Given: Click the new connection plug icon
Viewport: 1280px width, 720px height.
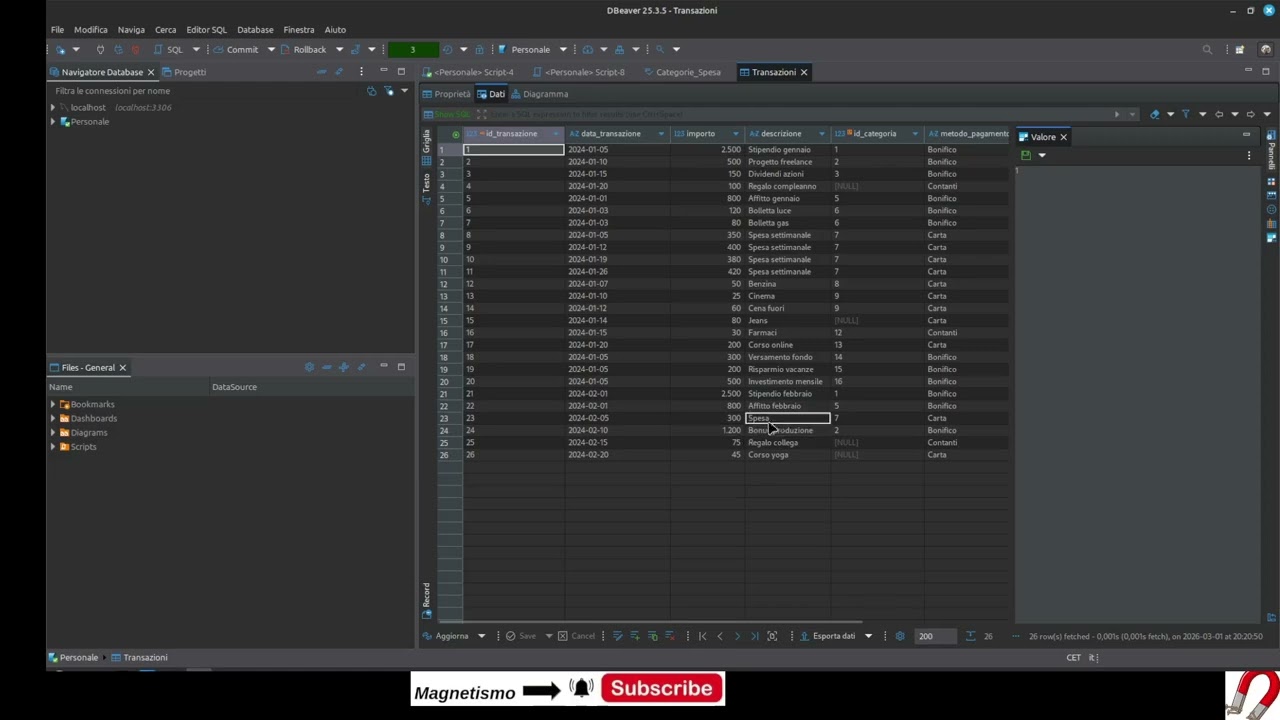Looking at the screenshot, I should point(60,49).
